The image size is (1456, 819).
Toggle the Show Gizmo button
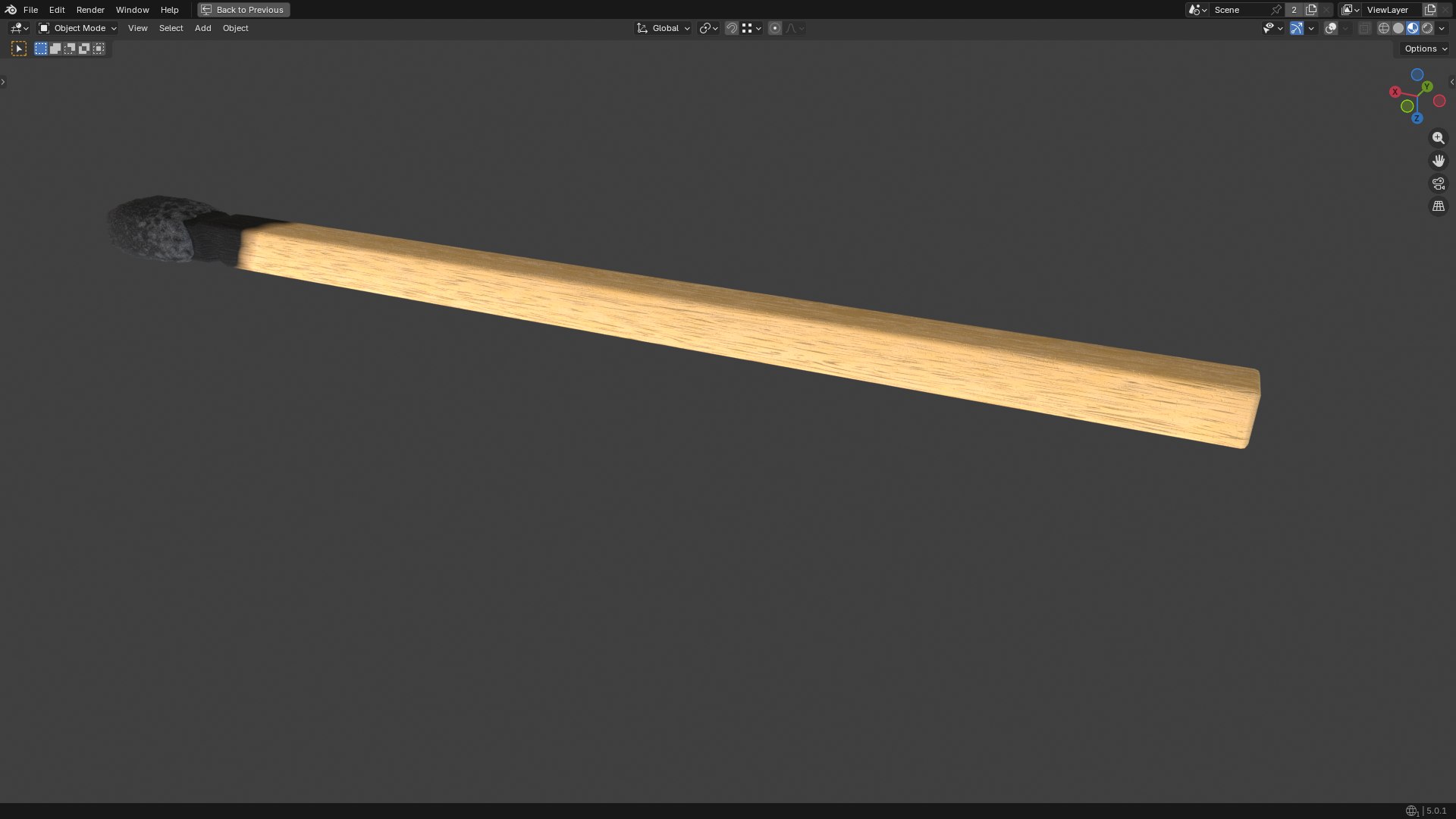tap(1297, 28)
